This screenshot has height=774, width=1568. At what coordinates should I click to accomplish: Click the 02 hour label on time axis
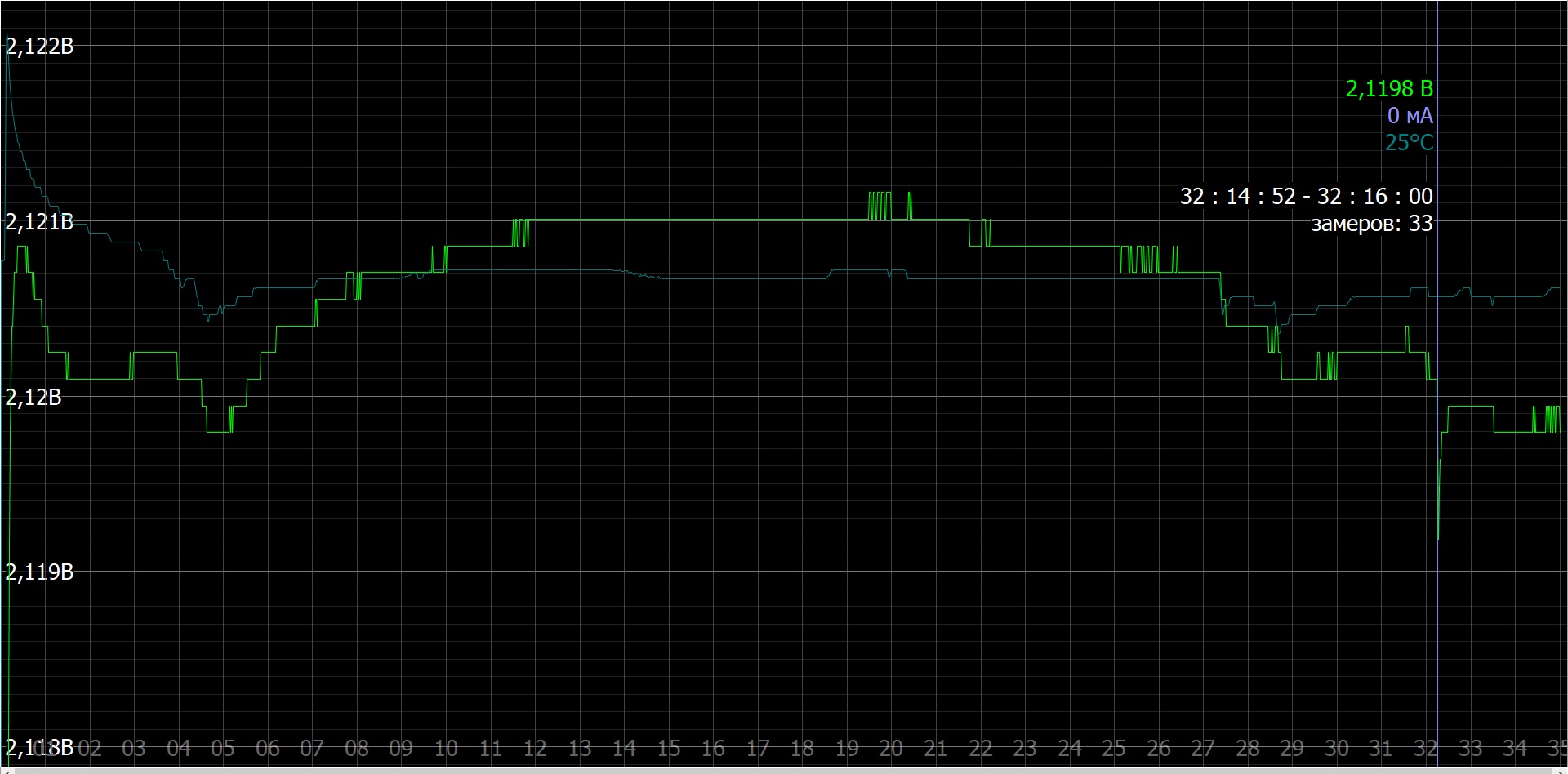[x=89, y=748]
